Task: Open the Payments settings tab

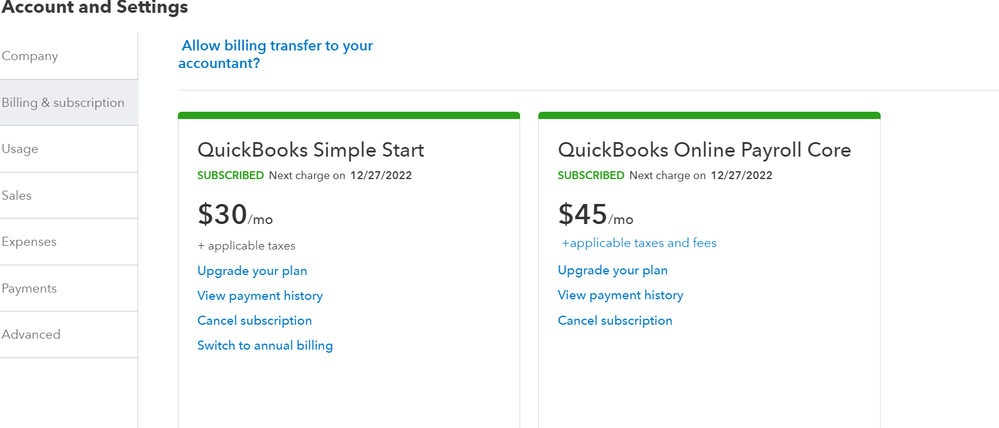Action: pyautogui.click(x=30, y=289)
